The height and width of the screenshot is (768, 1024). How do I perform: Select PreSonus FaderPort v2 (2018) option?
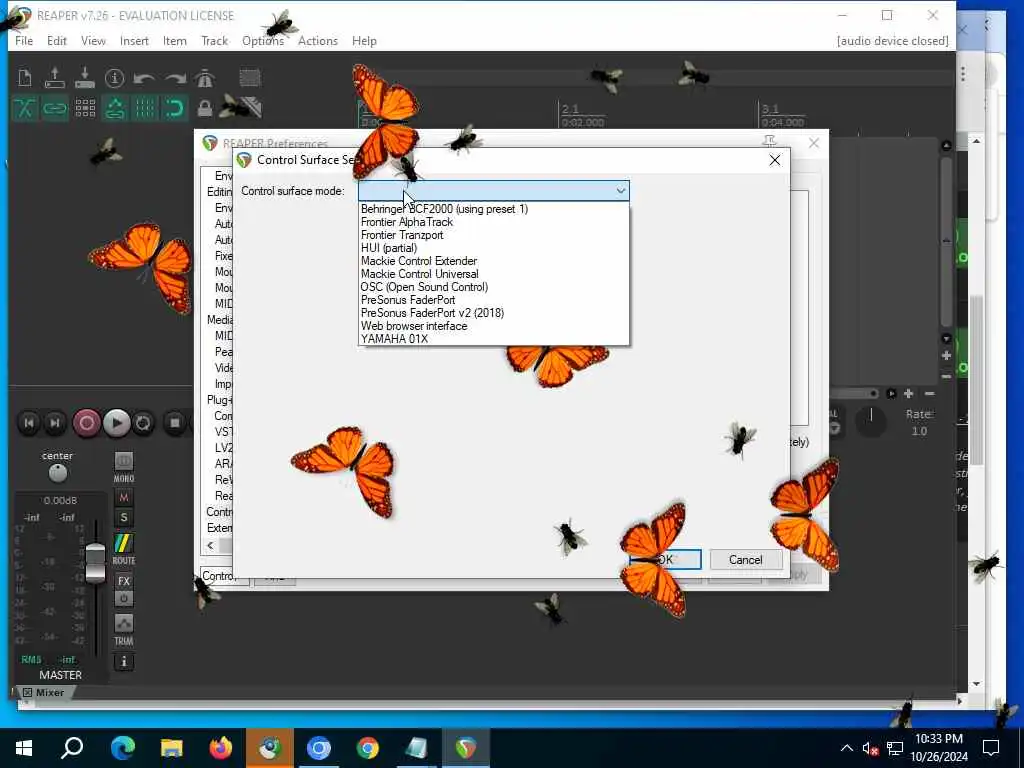click(494, 313)
